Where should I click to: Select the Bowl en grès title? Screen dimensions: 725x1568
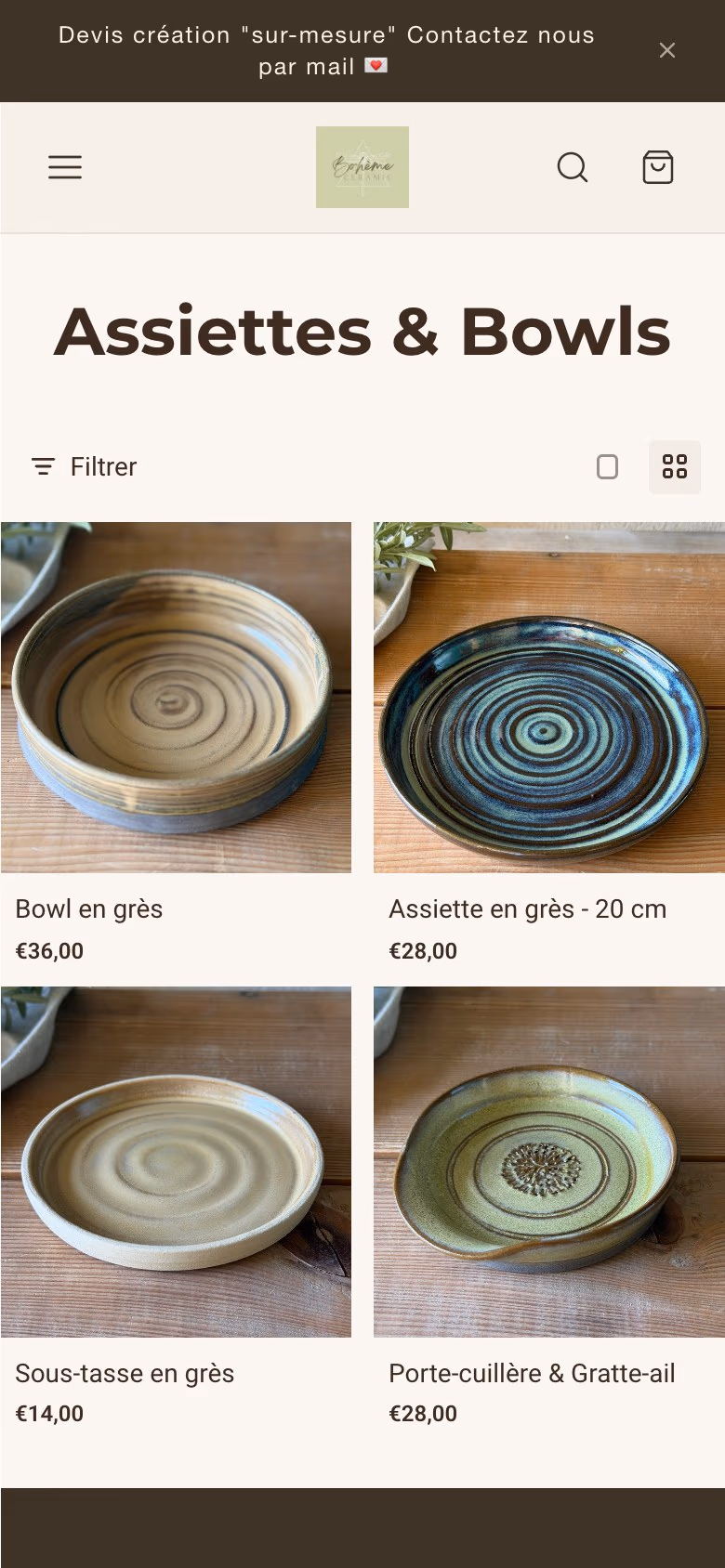[x=89, y=908]
